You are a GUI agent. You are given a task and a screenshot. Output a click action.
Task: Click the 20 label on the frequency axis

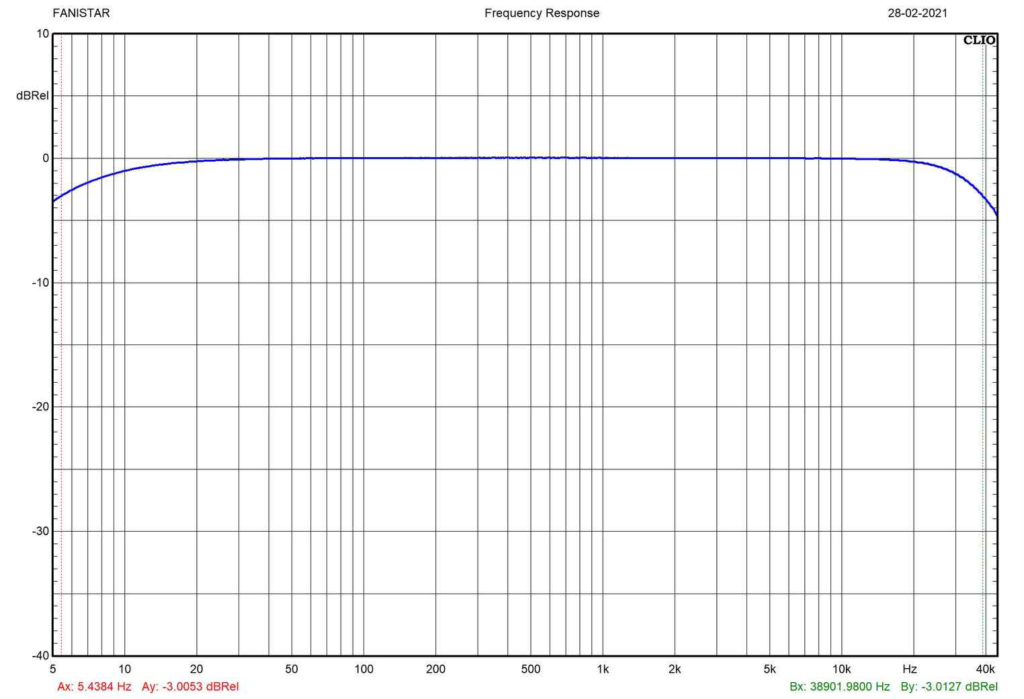tap(197, 669)
